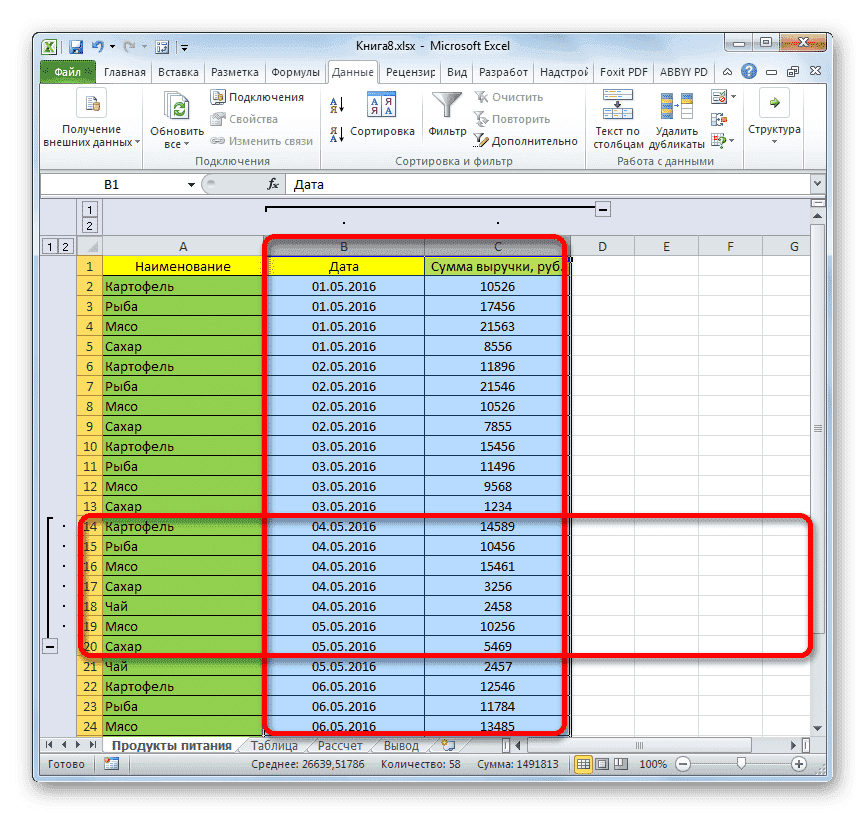Open the Name Box dropdown arrow
Viewport: 866px width, 815px height.
[x=190, y=184]
